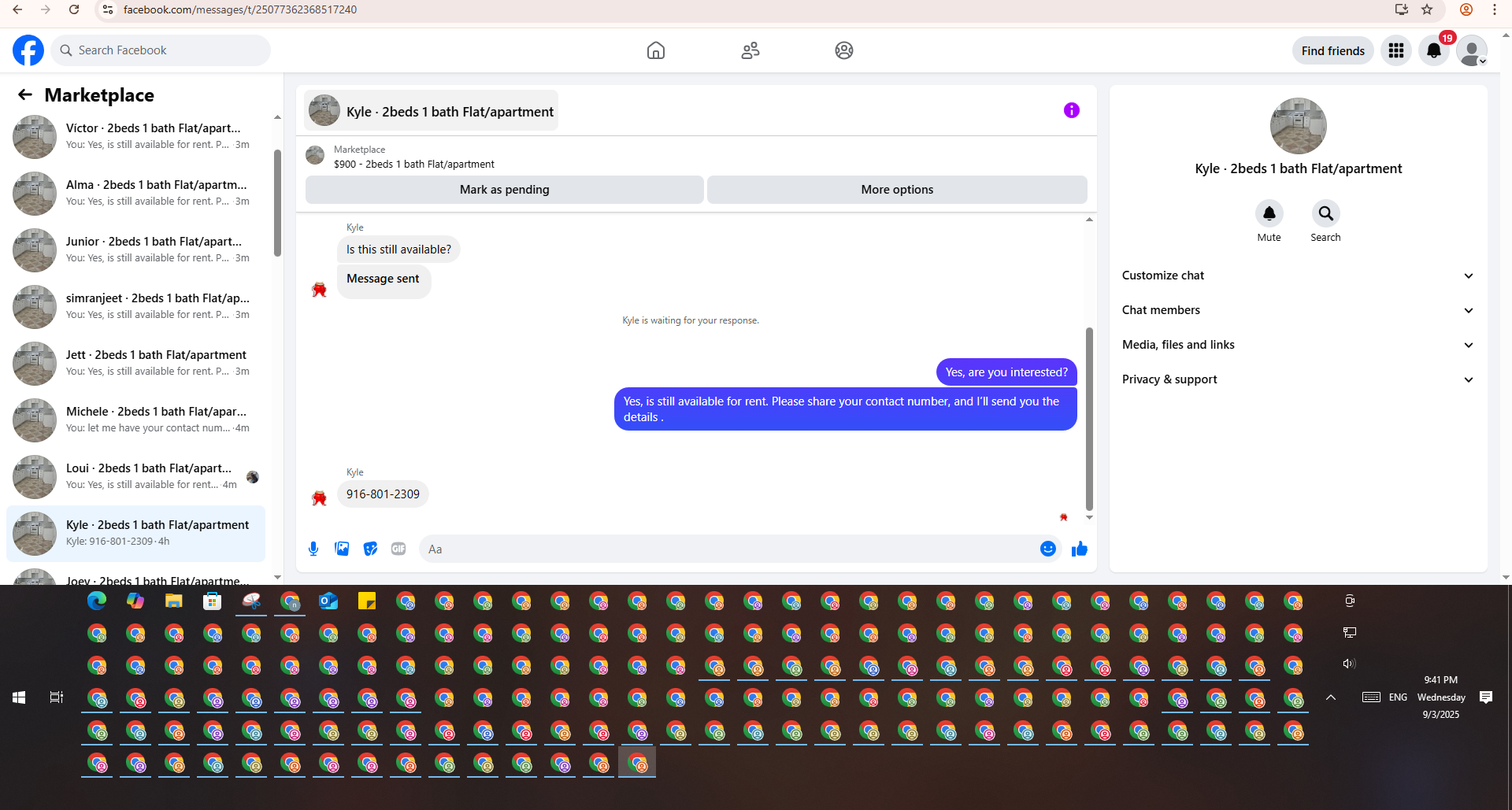Expand the Customize chat section
Image resolution: width=1512 pixels, height=810 pixels.
[1298, 276]
